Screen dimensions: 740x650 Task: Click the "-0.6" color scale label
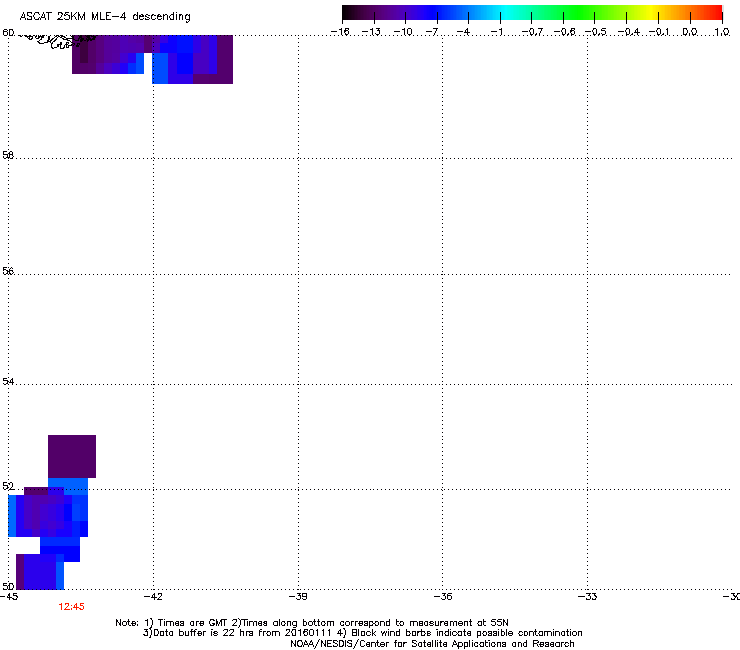pyautogui.click(x=564, y=32)
